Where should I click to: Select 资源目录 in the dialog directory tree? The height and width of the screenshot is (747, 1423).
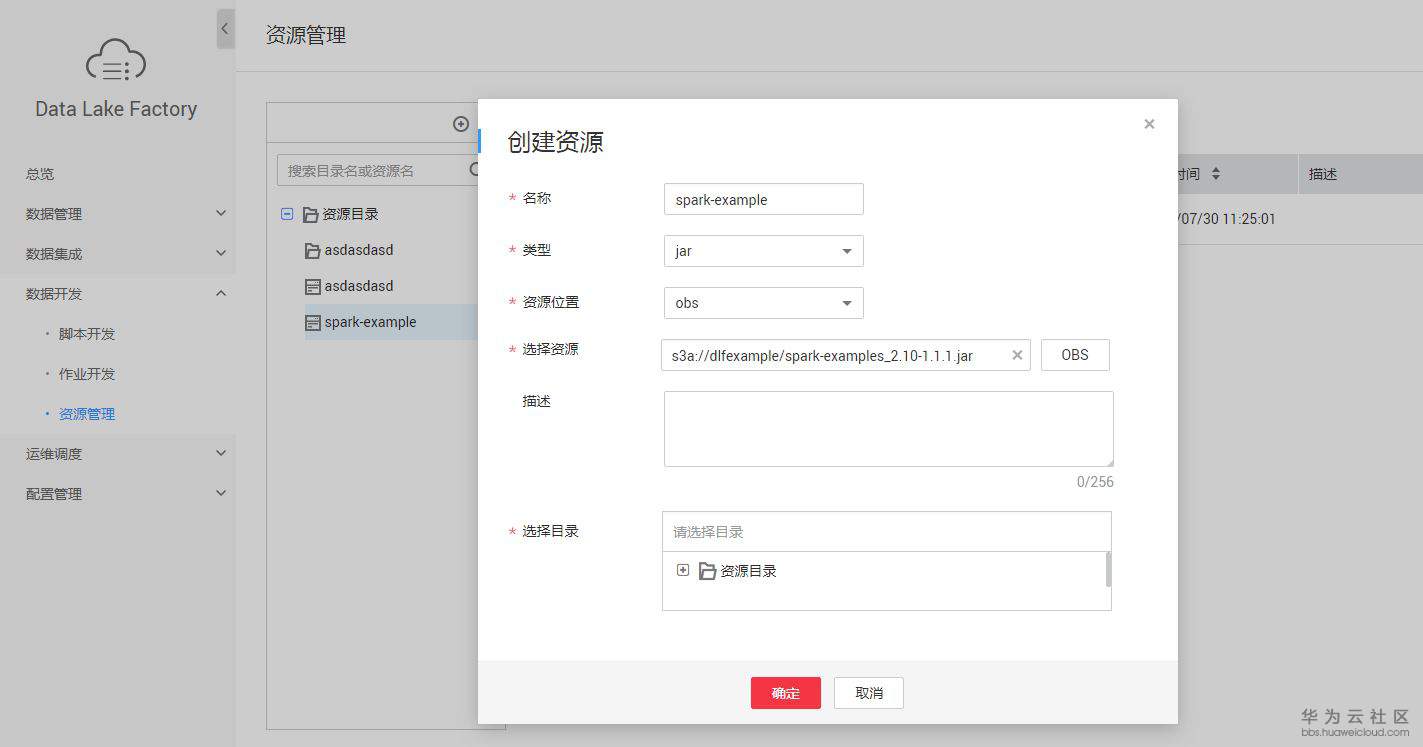748,571
